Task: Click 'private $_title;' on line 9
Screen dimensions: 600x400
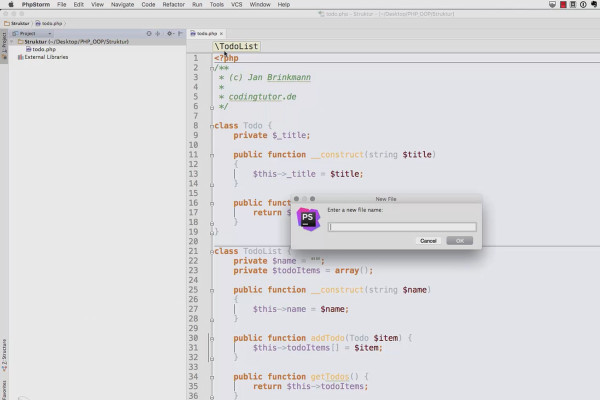Action: 272,136
